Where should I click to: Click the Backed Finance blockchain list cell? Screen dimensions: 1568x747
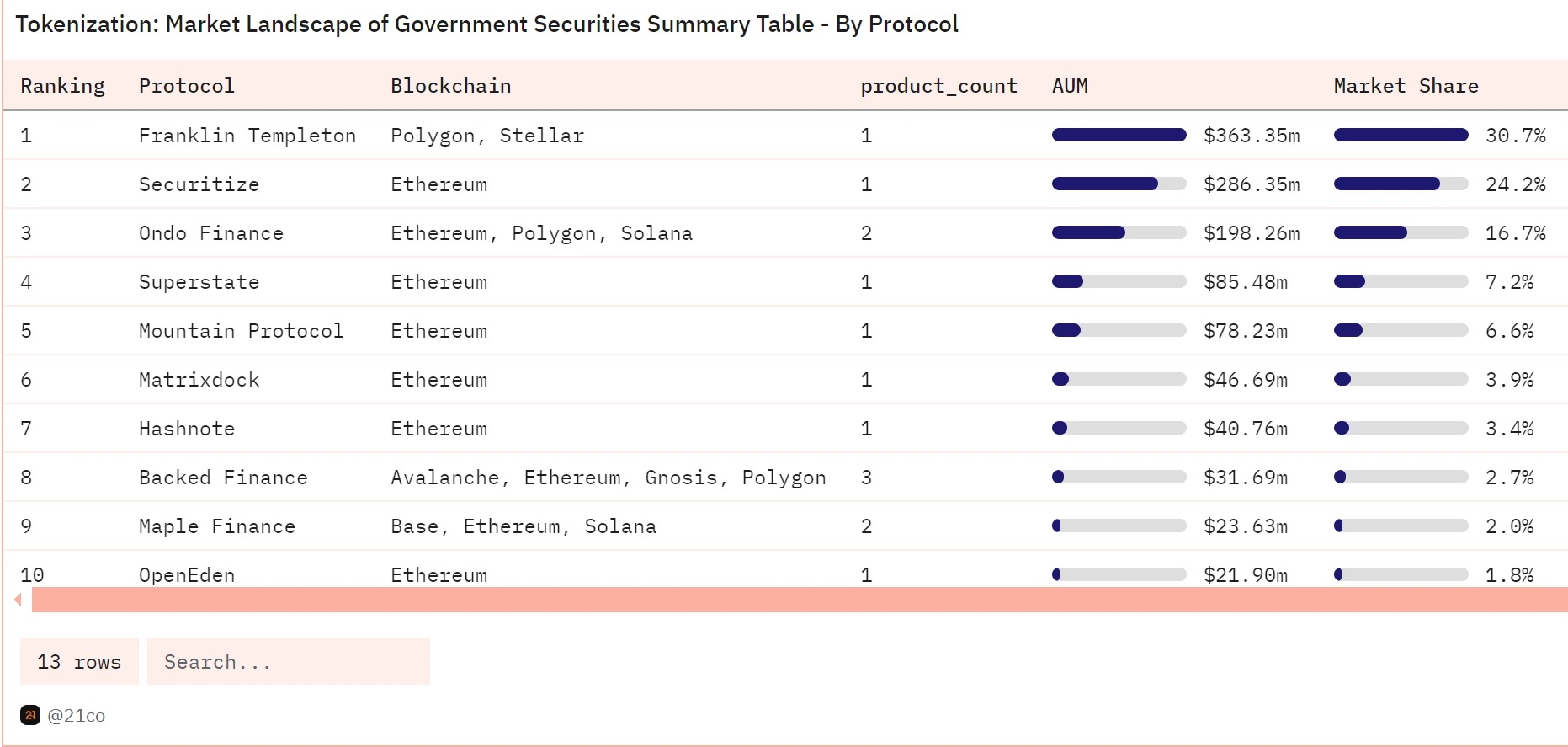[608, 478]
